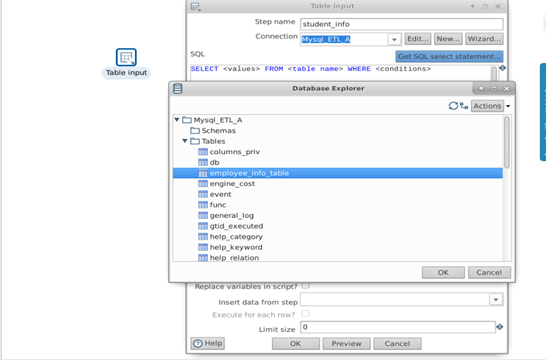Open the Actions dropdown arrow
The height and width of the screenshot is (360, 546).
point(508,106)
